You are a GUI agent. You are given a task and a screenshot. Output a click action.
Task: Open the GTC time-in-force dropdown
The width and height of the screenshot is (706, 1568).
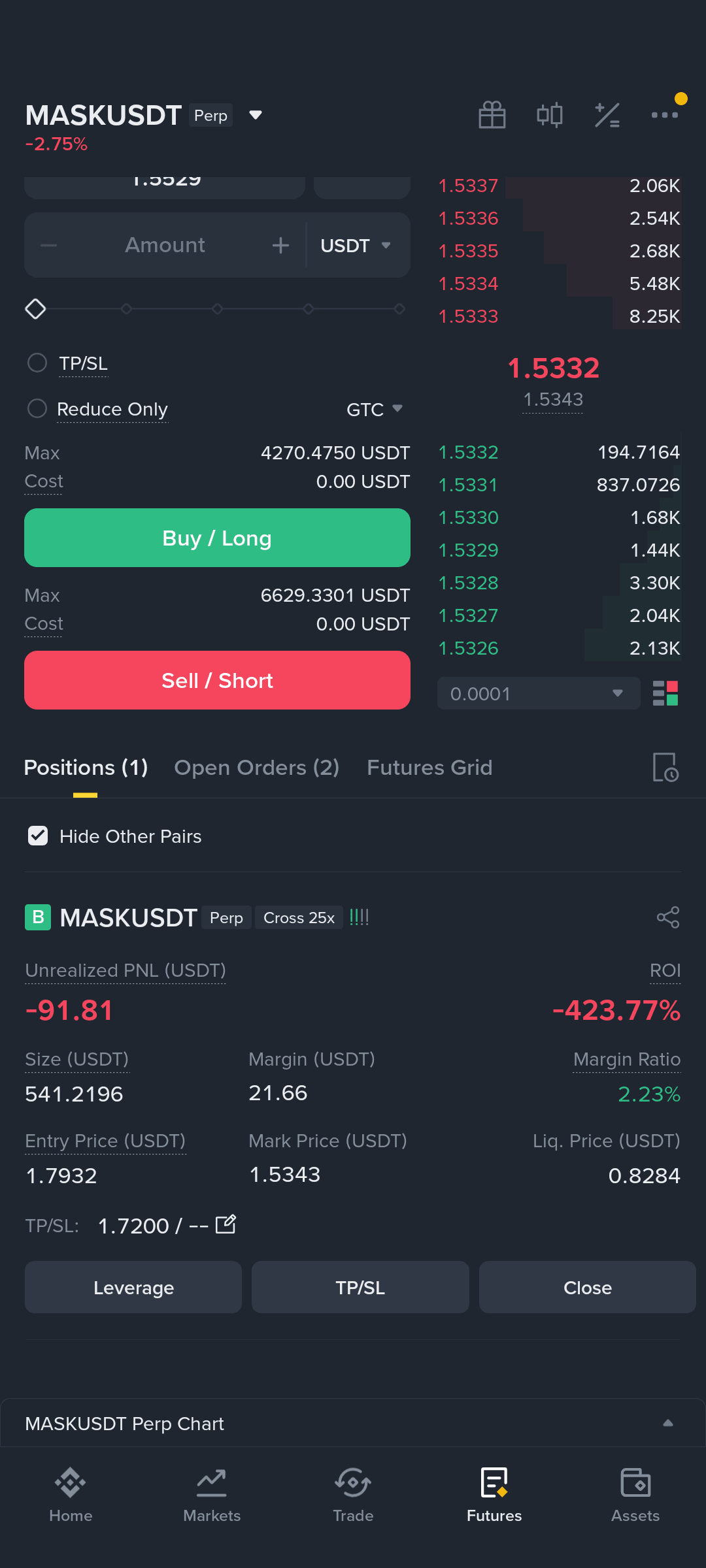pyautogui.click(x=374, y=409)
